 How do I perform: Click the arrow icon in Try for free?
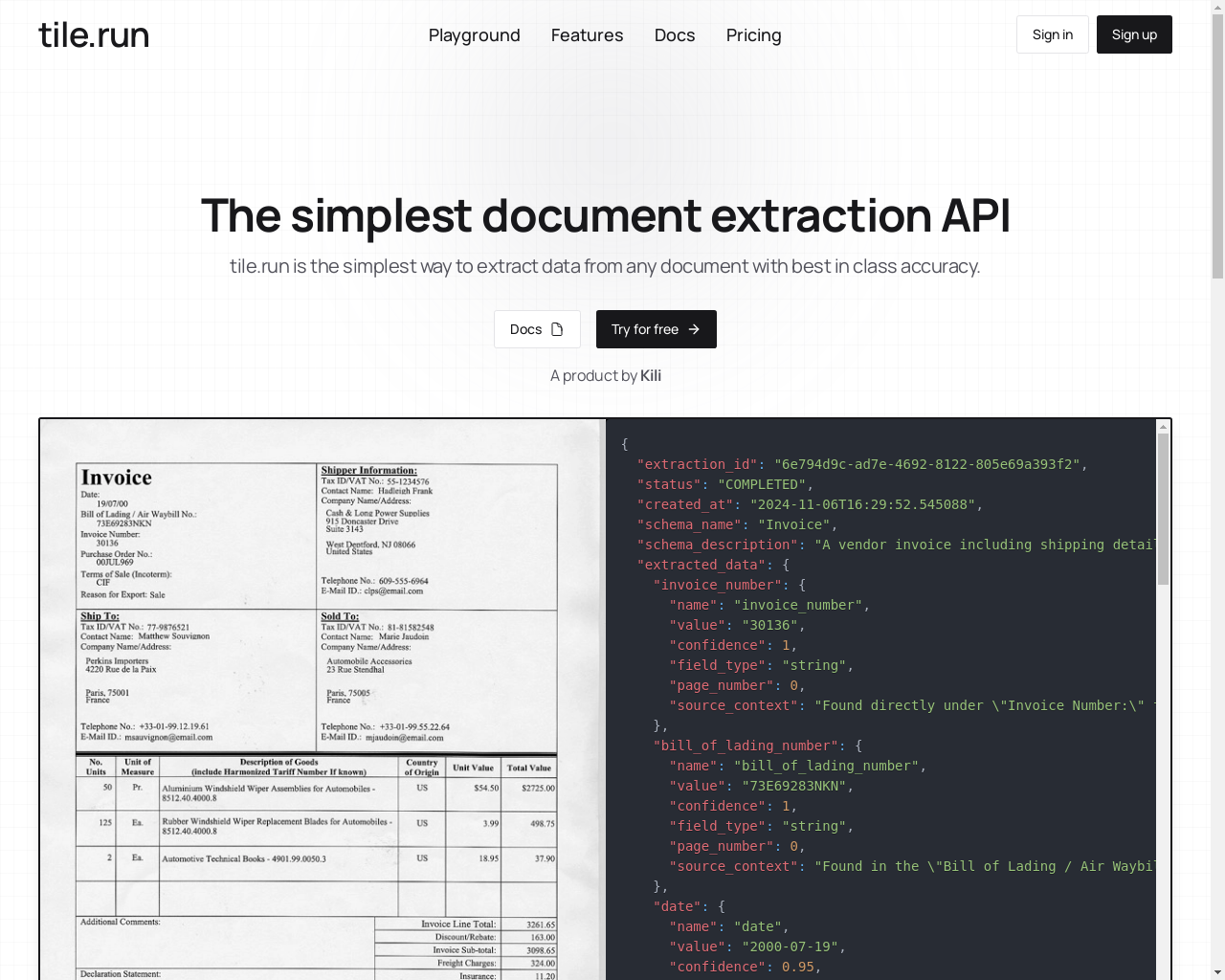click(x=694, y=329)
